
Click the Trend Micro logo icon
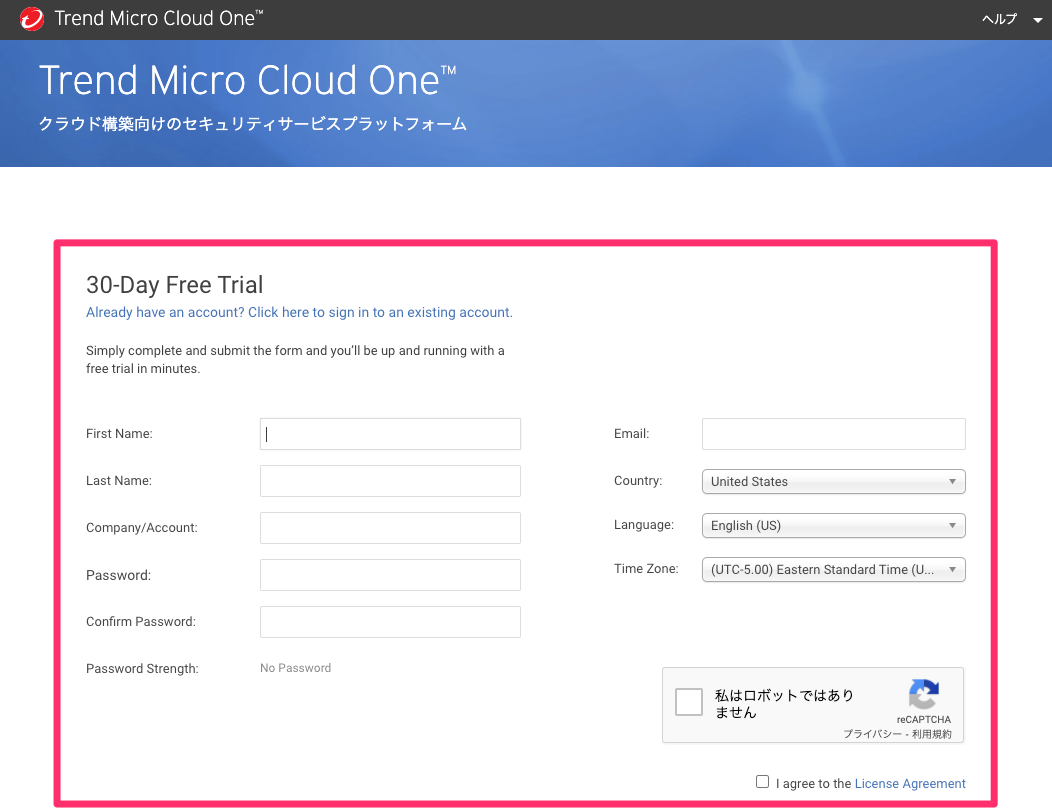click(31, 18)
